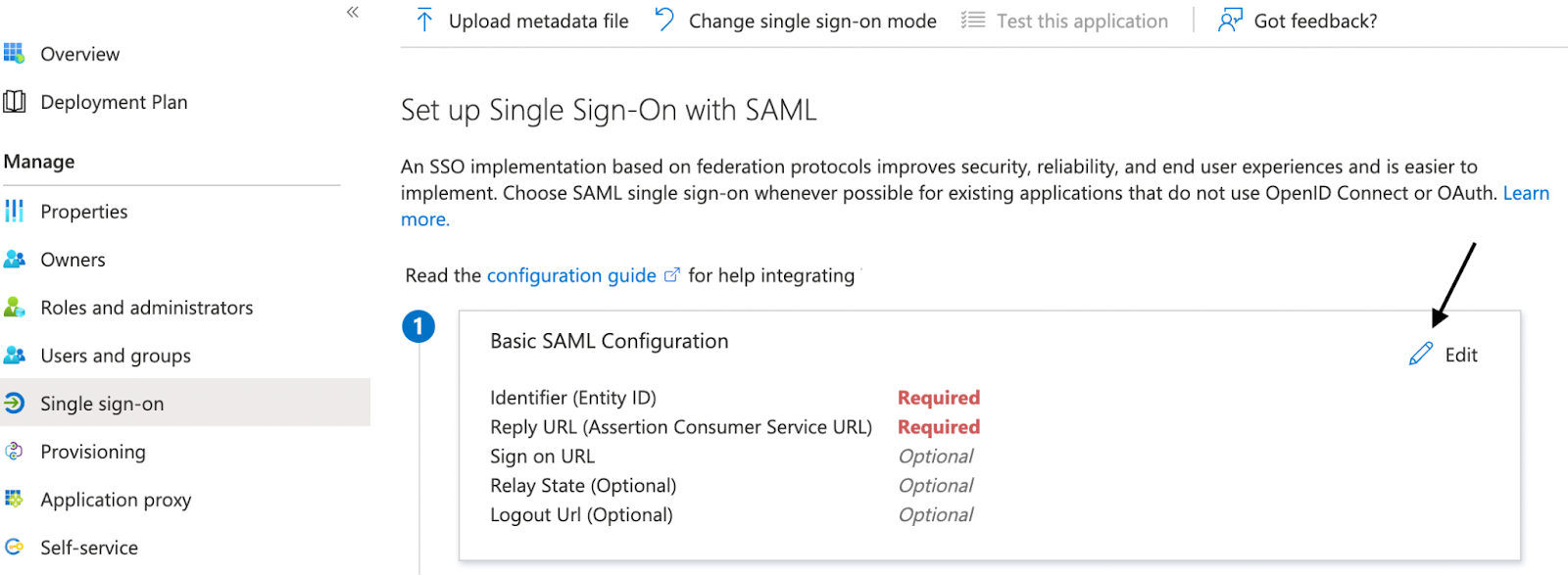The height and width of the screenshot is (575, 1568).
Task: Click the Users and groups icon
Action: (14, 356)
